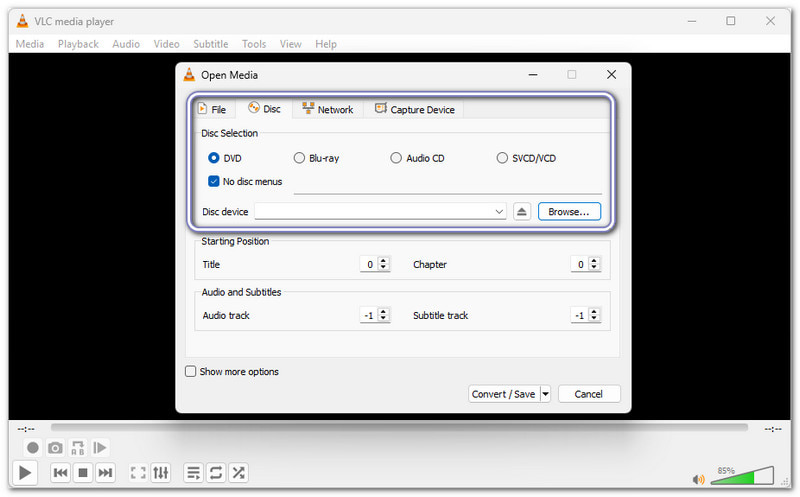The height and width of the screenshot is (497, 800).
Task: Open the Audio menu
Action: pos(126,44)
